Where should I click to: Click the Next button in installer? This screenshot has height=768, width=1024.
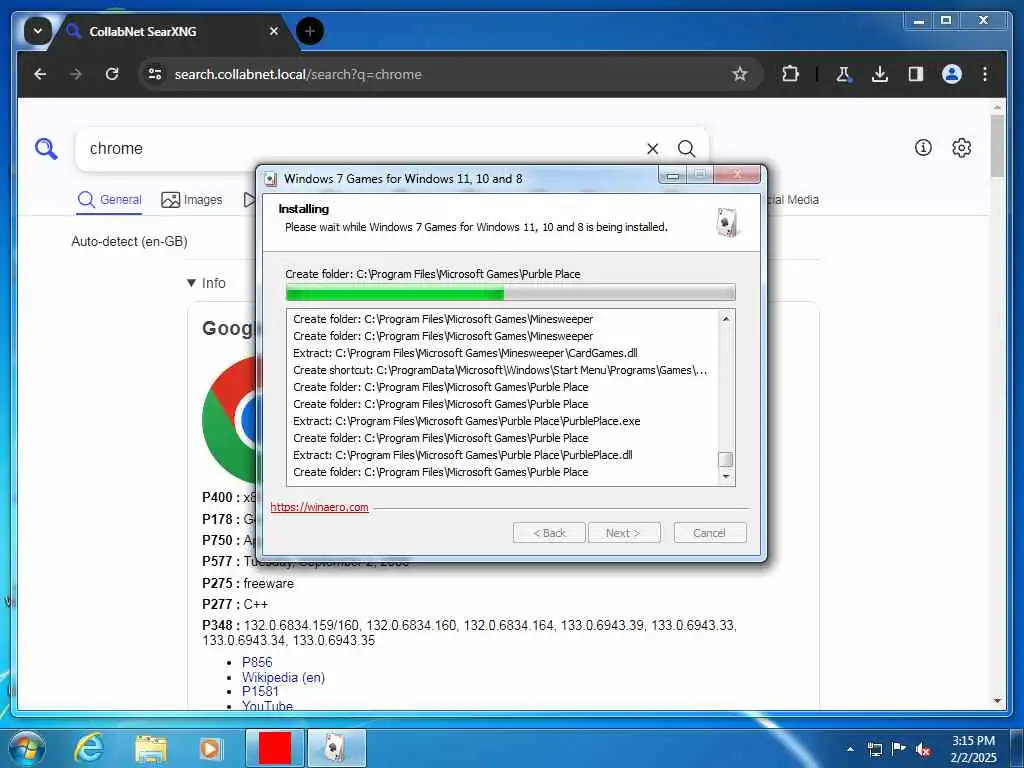pos(624,533)
